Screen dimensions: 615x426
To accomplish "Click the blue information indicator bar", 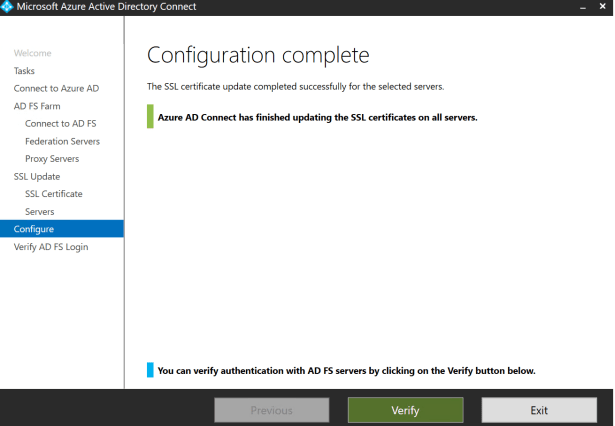I will 150,370.
